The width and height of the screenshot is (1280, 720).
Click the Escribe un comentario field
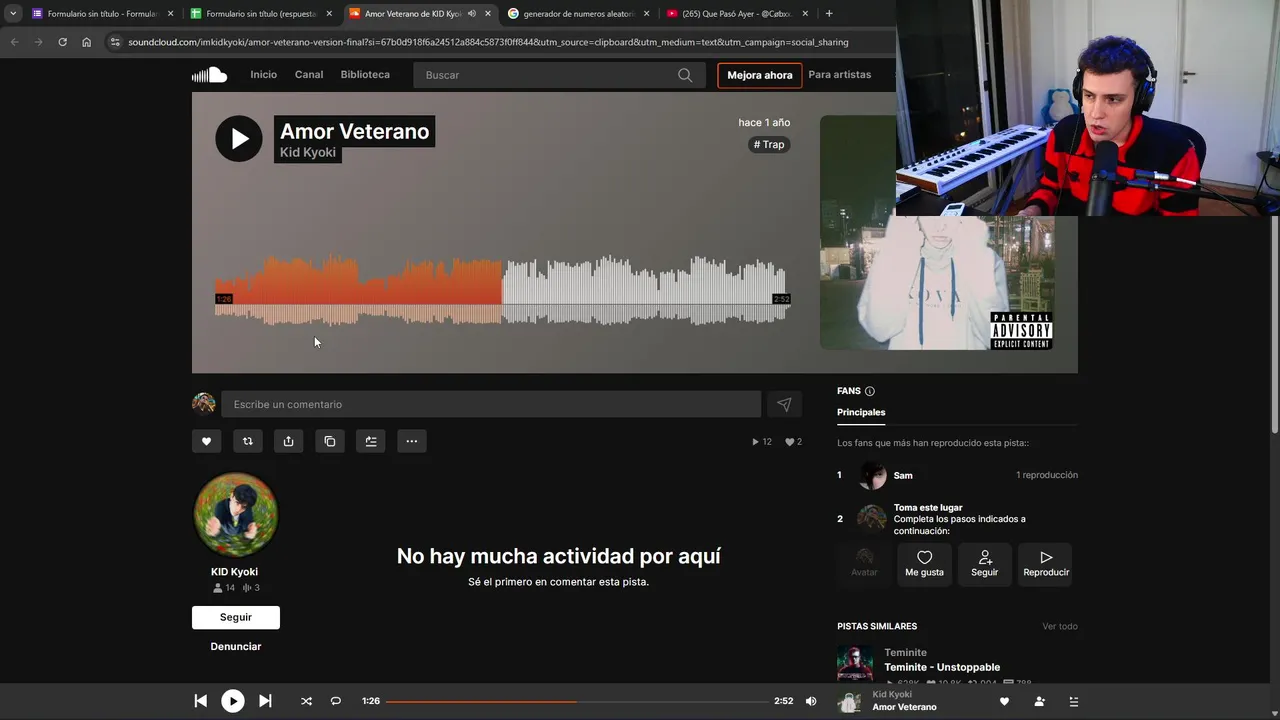point(491,404)
